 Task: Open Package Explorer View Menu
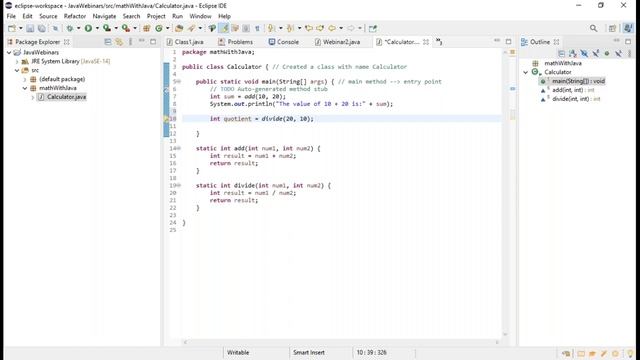131,42
